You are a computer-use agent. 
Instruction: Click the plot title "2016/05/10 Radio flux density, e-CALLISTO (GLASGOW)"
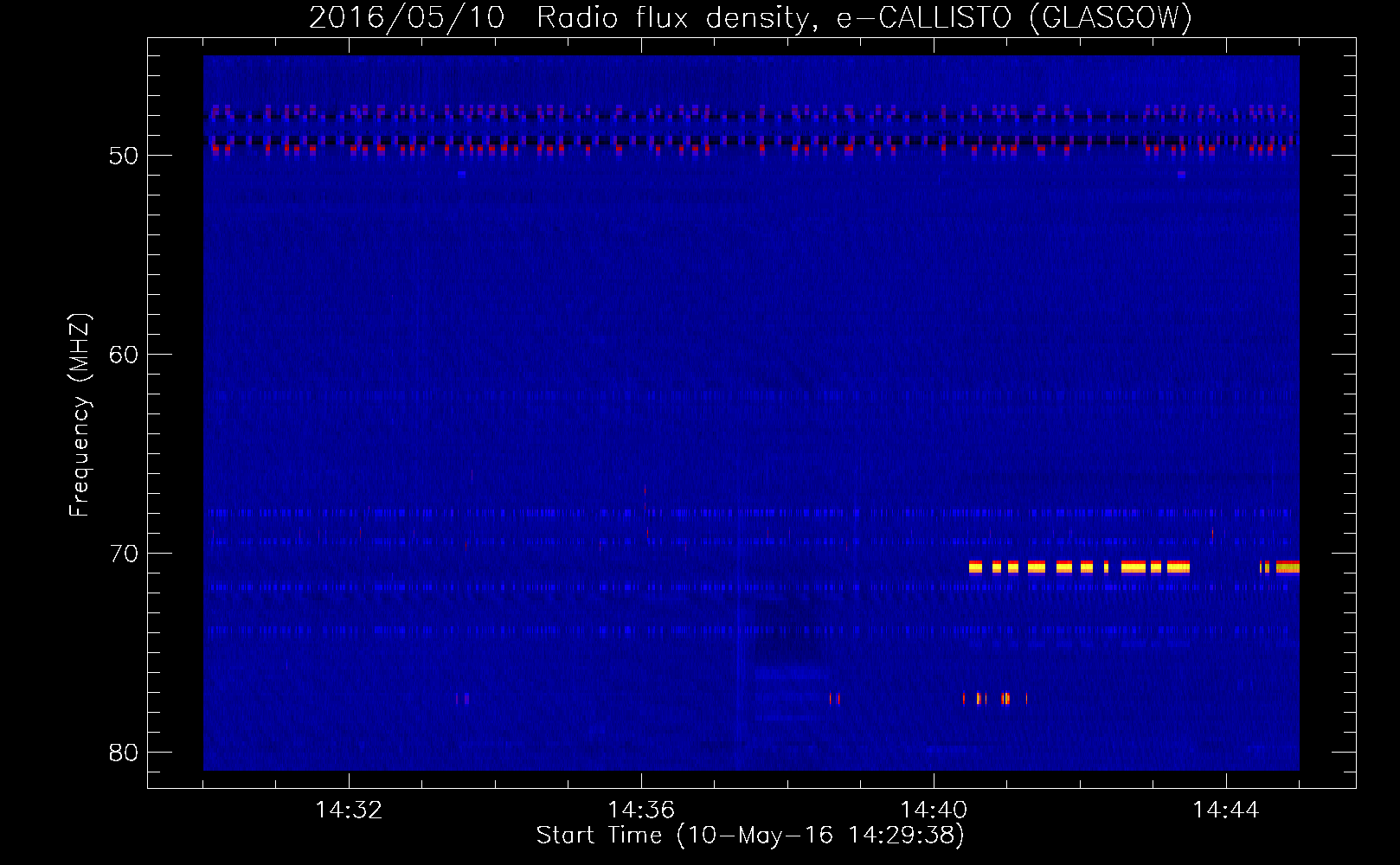(750, 17)
